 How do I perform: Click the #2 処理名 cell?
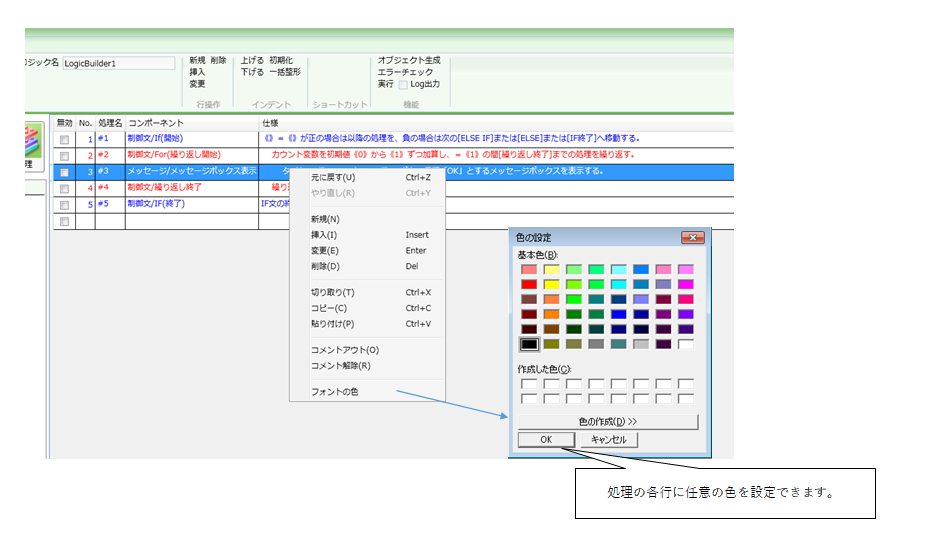click(x=110, y=155)
